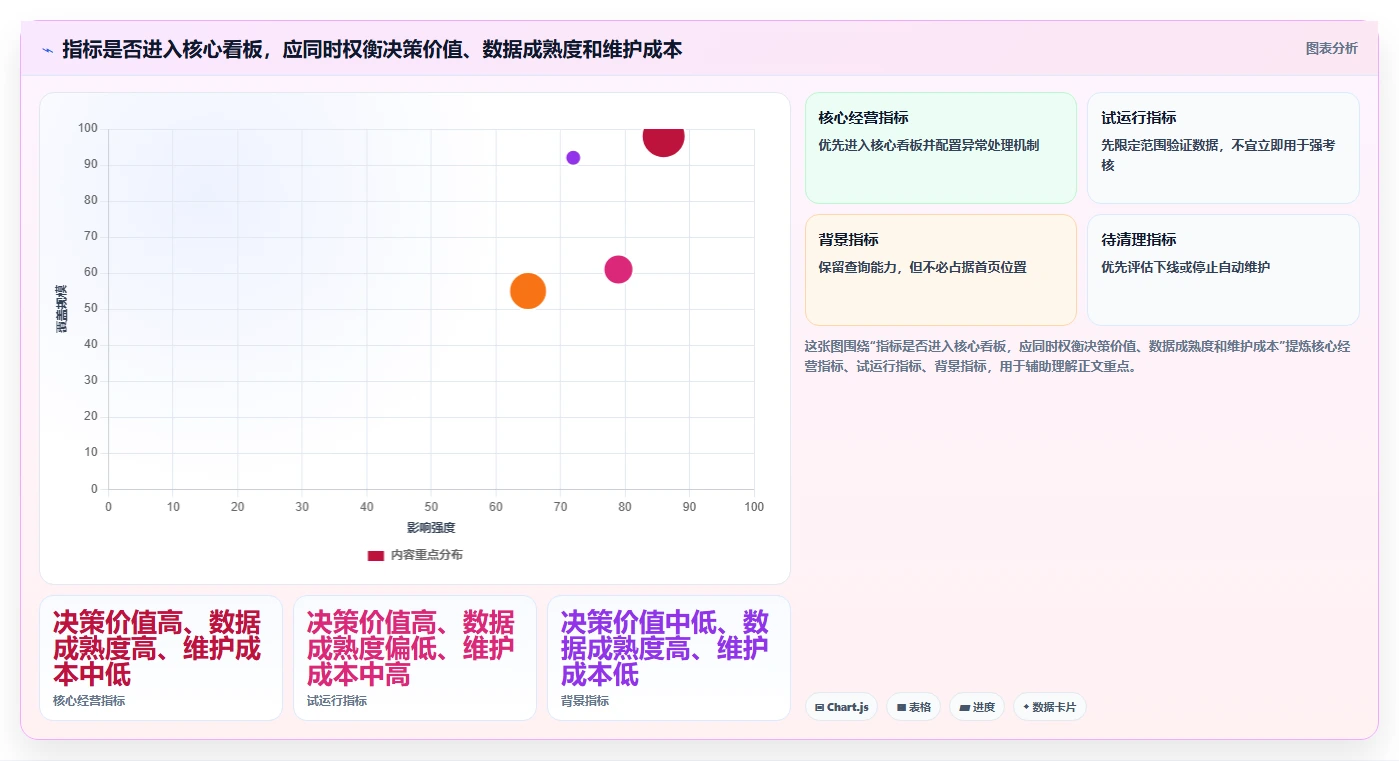The width and height of the screenshot is (1399, 761).
Task: Click 优先进入核心看板并配置异常处理机制 description
Action: (929, 145)
